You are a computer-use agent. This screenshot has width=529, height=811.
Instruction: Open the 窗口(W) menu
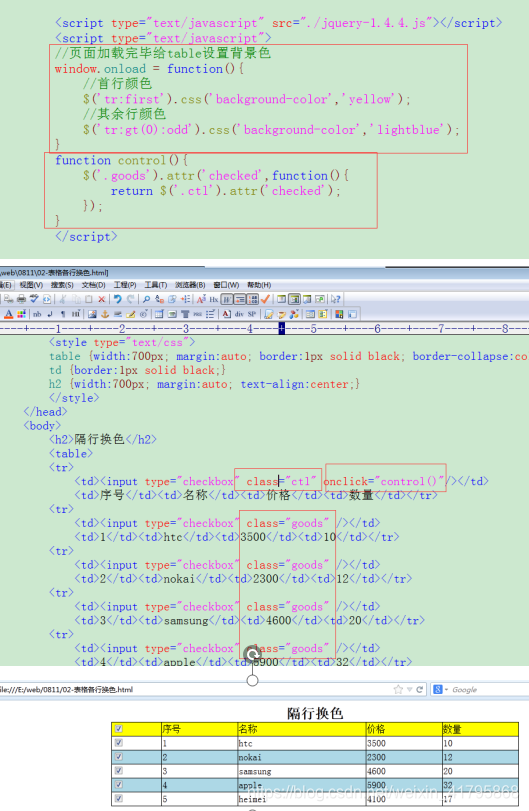pyautogui.click(x=226, y=285)
